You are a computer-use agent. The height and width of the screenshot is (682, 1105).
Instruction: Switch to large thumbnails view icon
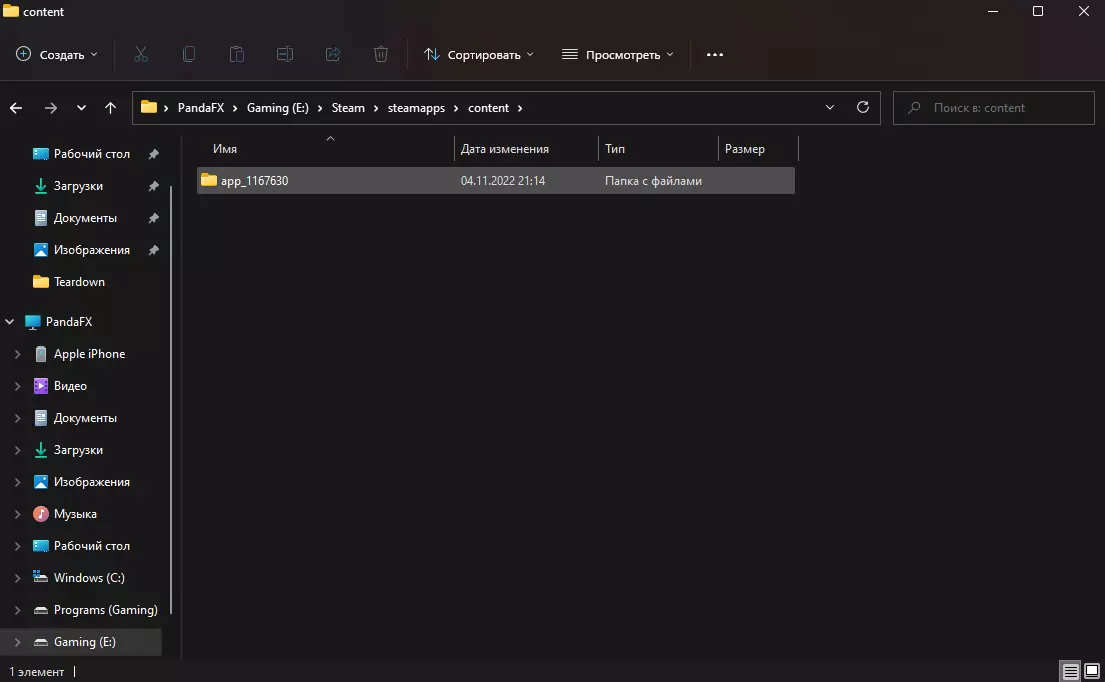point(1092,671)
